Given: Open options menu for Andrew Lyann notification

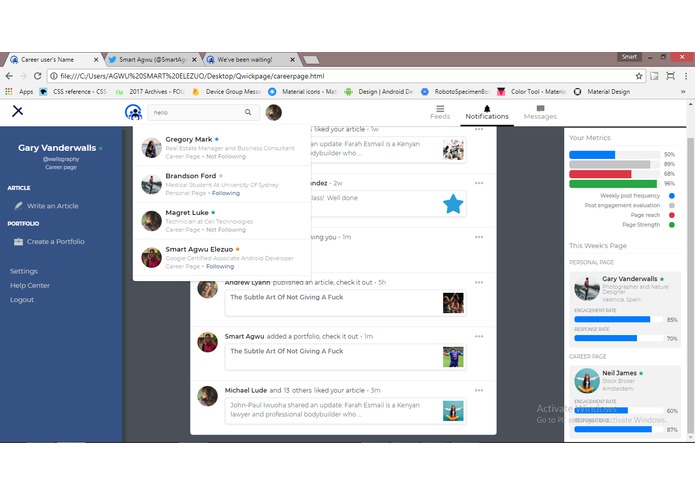Looking at the screenshot, I should pos(479,282).
